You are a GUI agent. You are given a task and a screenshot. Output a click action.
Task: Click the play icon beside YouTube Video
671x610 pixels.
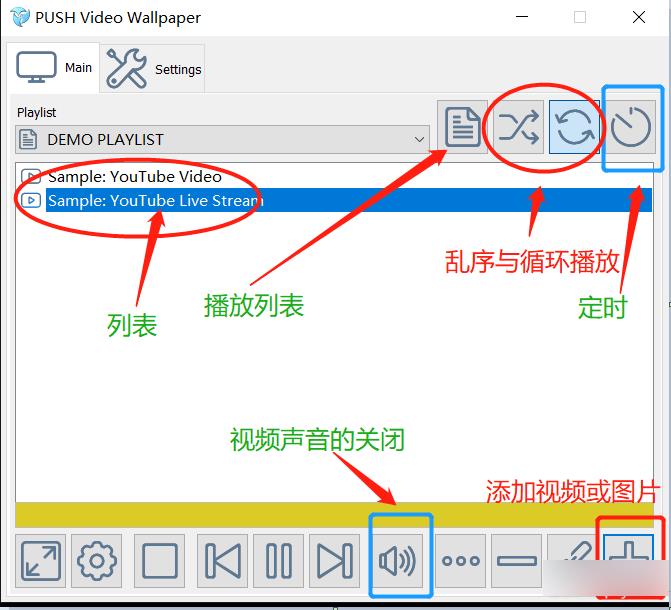pos(31,176)
